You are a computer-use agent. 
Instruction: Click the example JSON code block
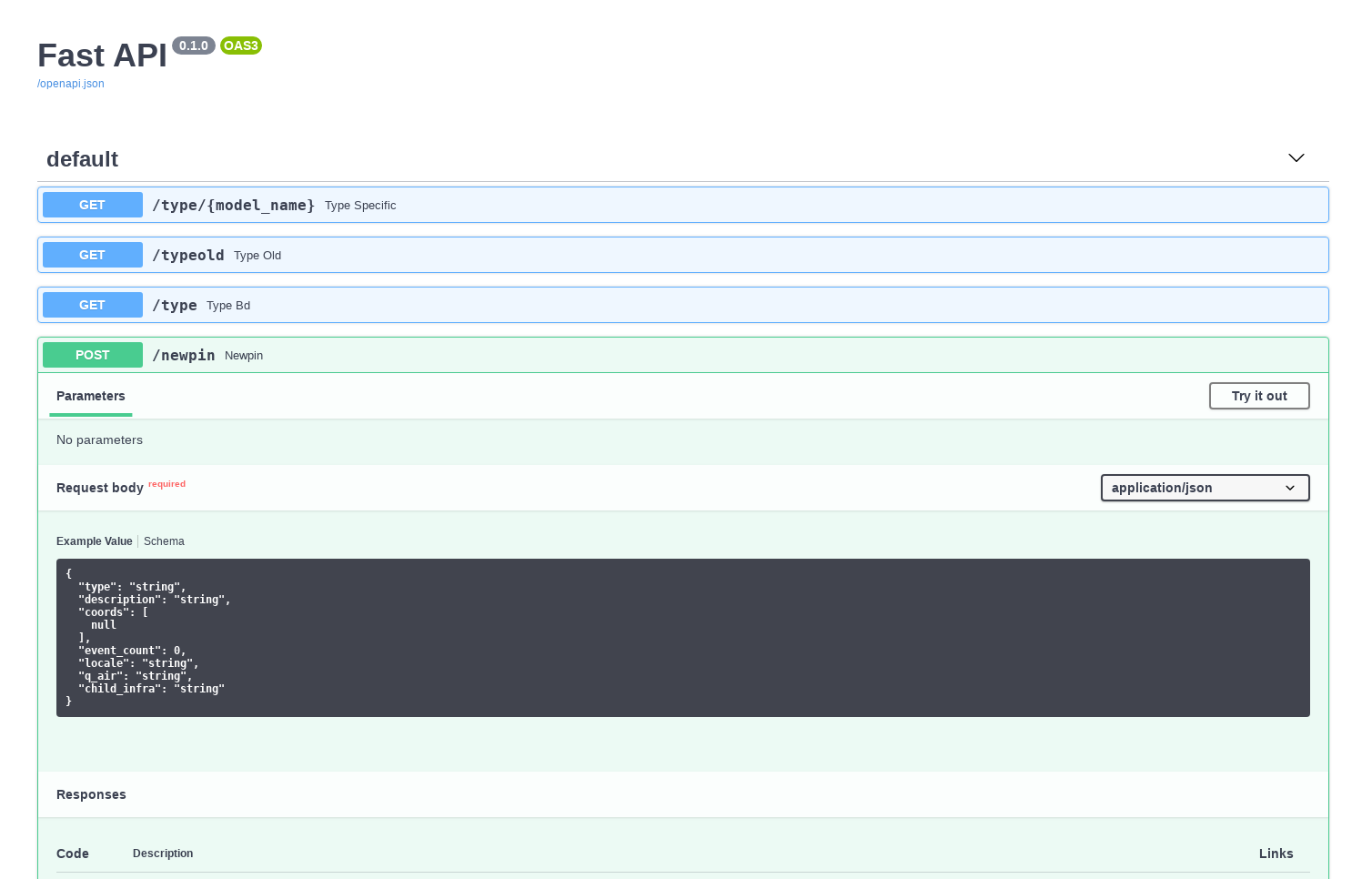click(683, 638)
